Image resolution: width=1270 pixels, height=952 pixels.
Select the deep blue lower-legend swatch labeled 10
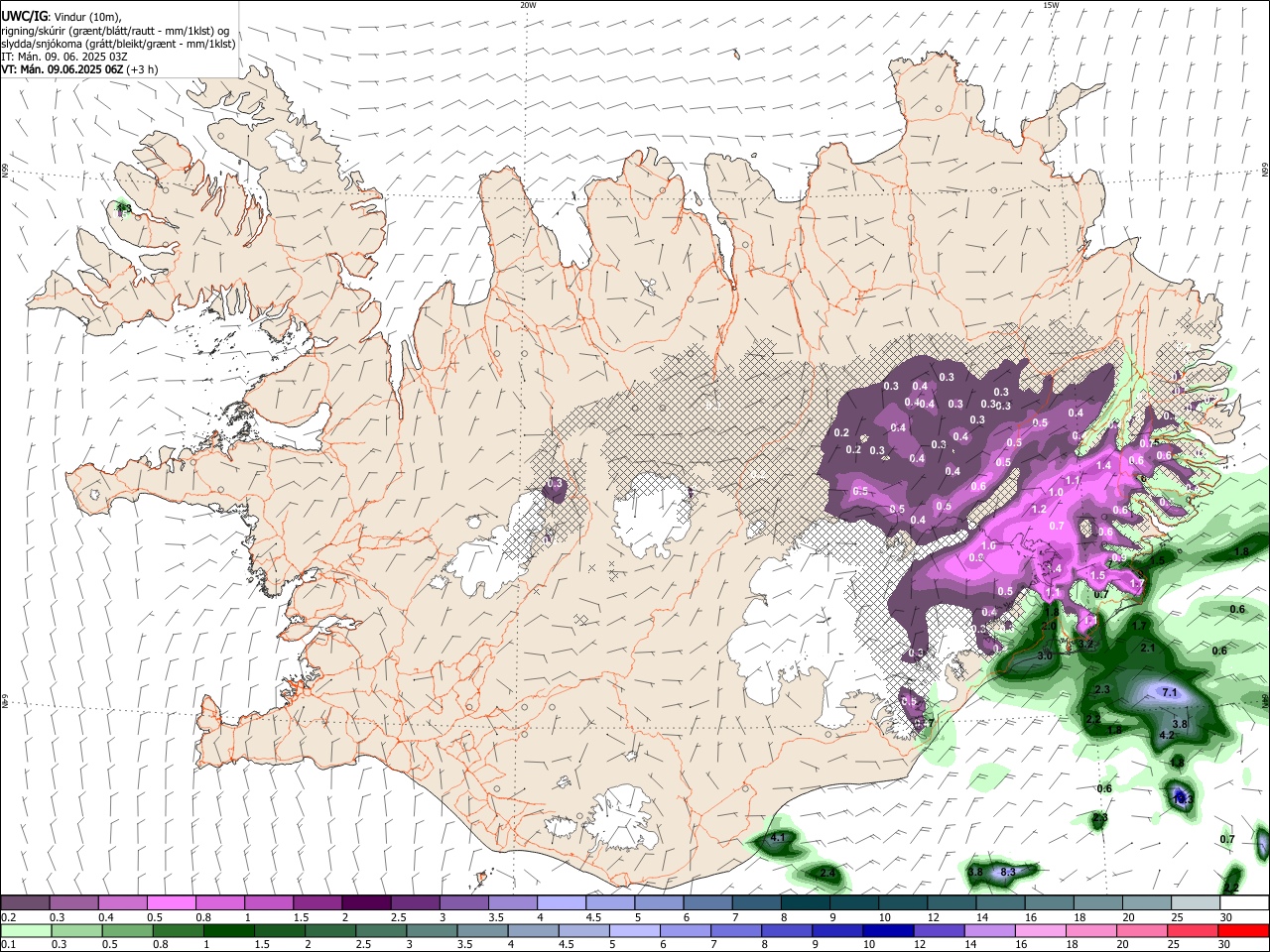tap(886, 930)
